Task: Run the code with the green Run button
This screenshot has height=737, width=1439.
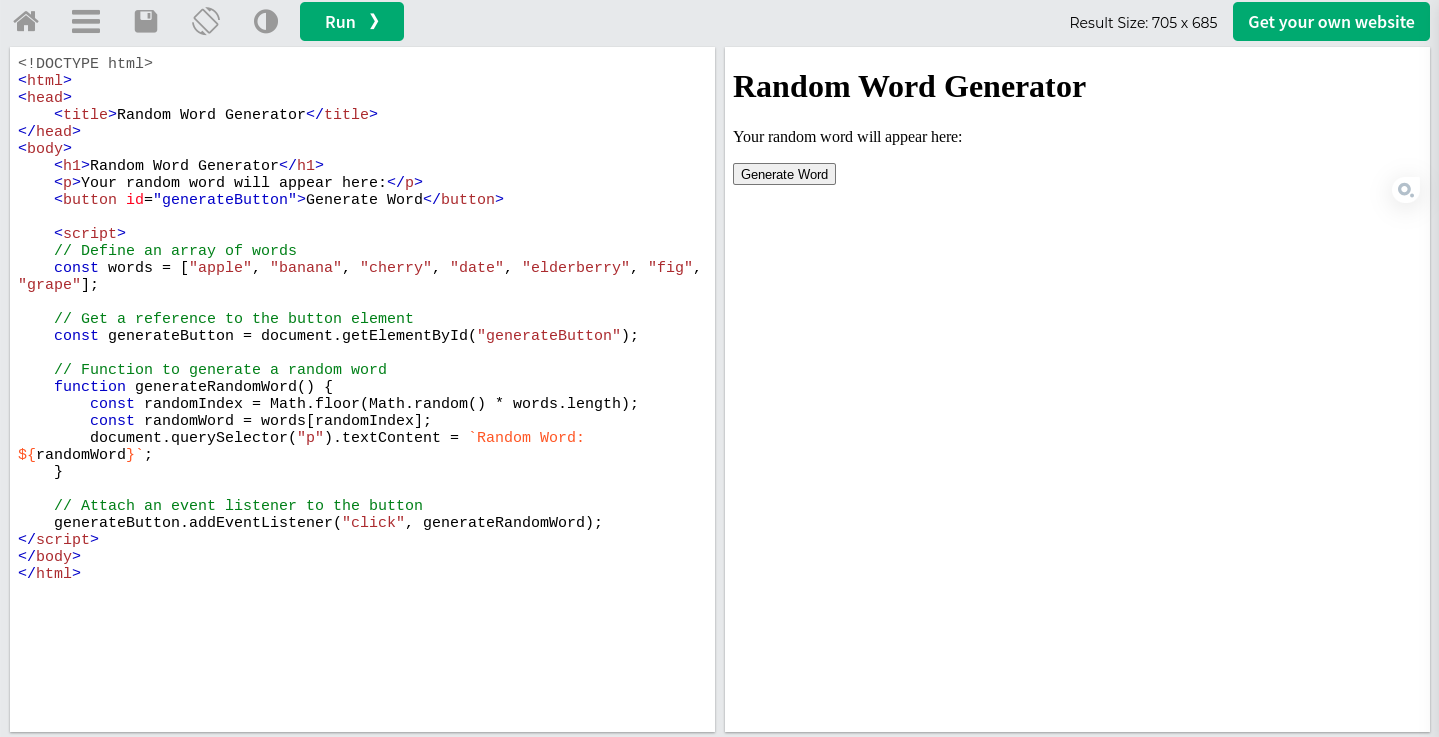Action: pyautogui.click(x=351, y=21)
